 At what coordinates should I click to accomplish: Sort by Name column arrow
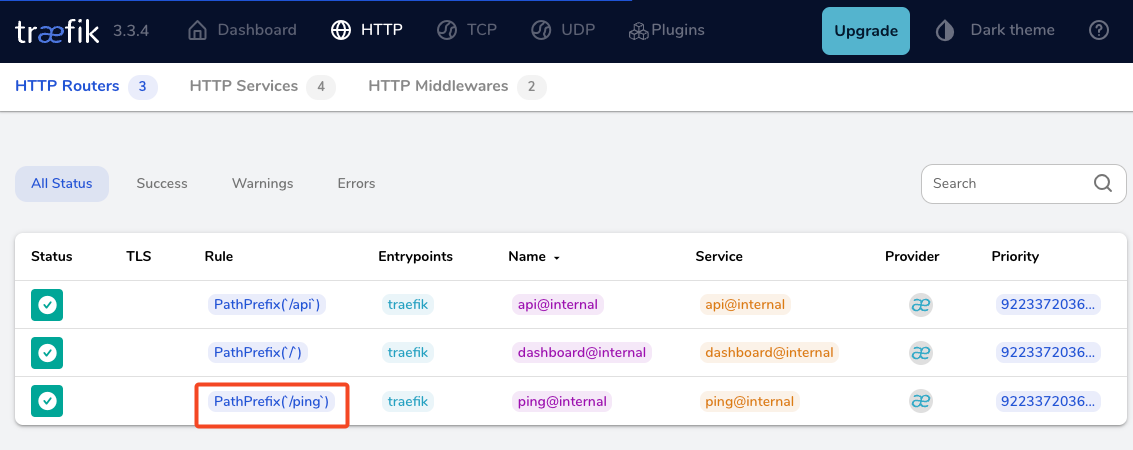coord(556,258)
